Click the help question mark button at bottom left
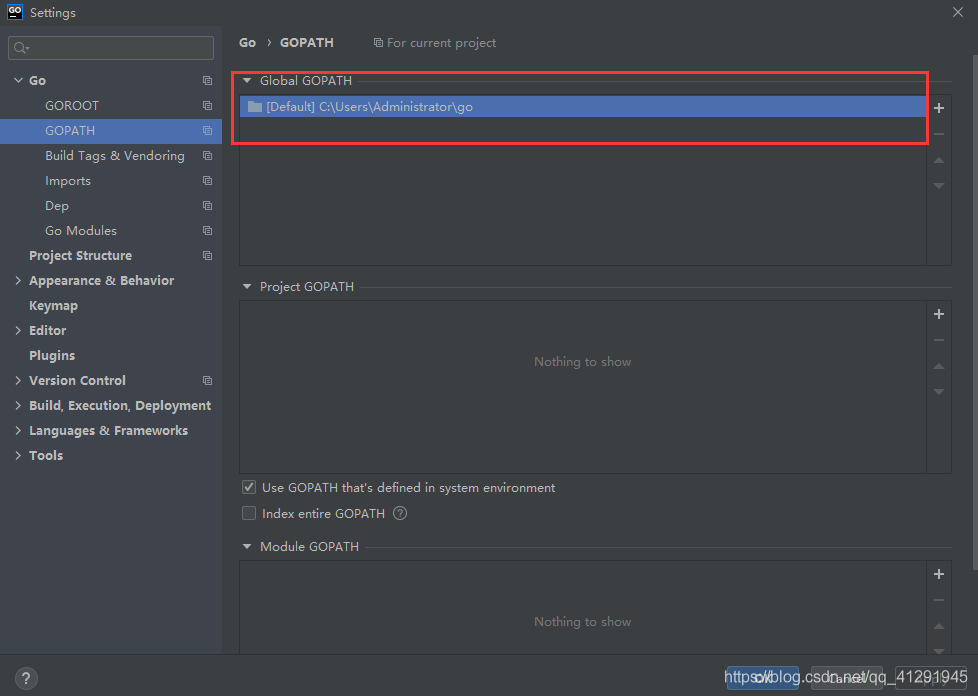978x696 pixels. coord(26,678)
